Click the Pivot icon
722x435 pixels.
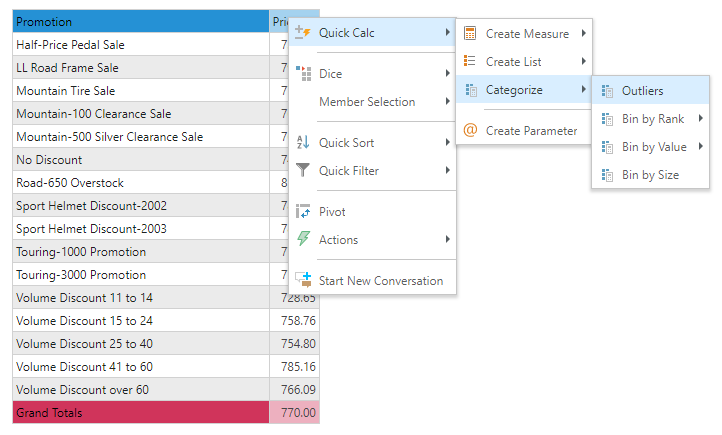(304, 212)
